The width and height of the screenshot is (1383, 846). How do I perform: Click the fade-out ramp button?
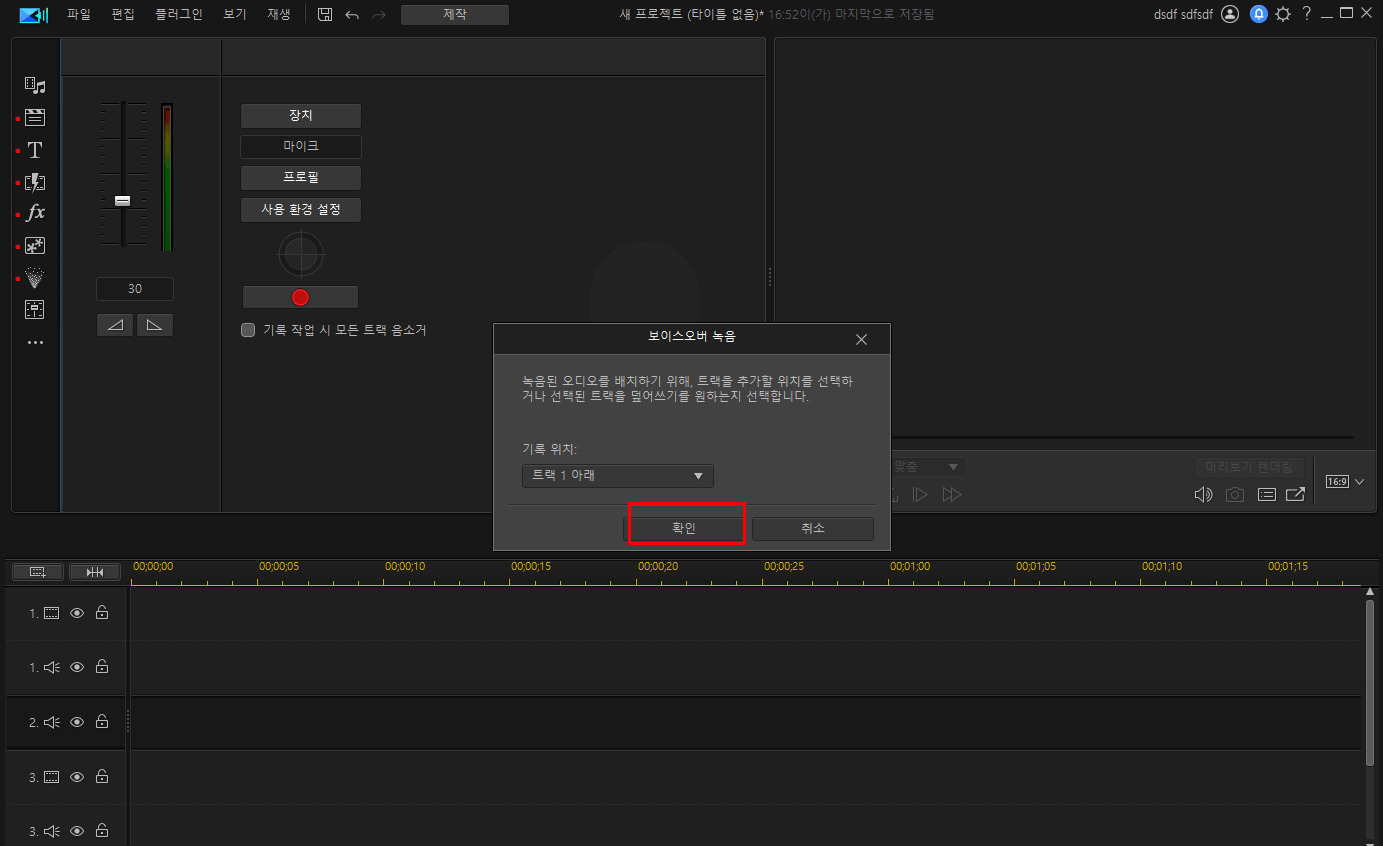155,325
